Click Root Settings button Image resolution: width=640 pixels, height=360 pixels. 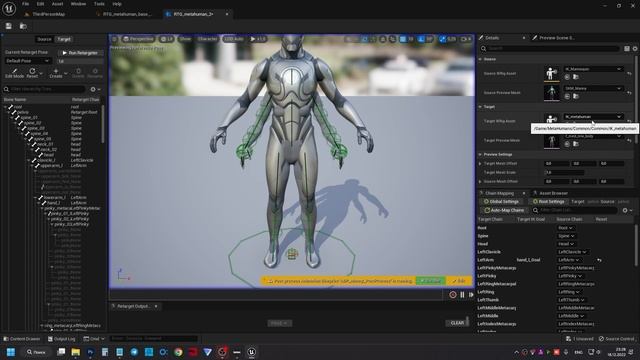[548, 202]
